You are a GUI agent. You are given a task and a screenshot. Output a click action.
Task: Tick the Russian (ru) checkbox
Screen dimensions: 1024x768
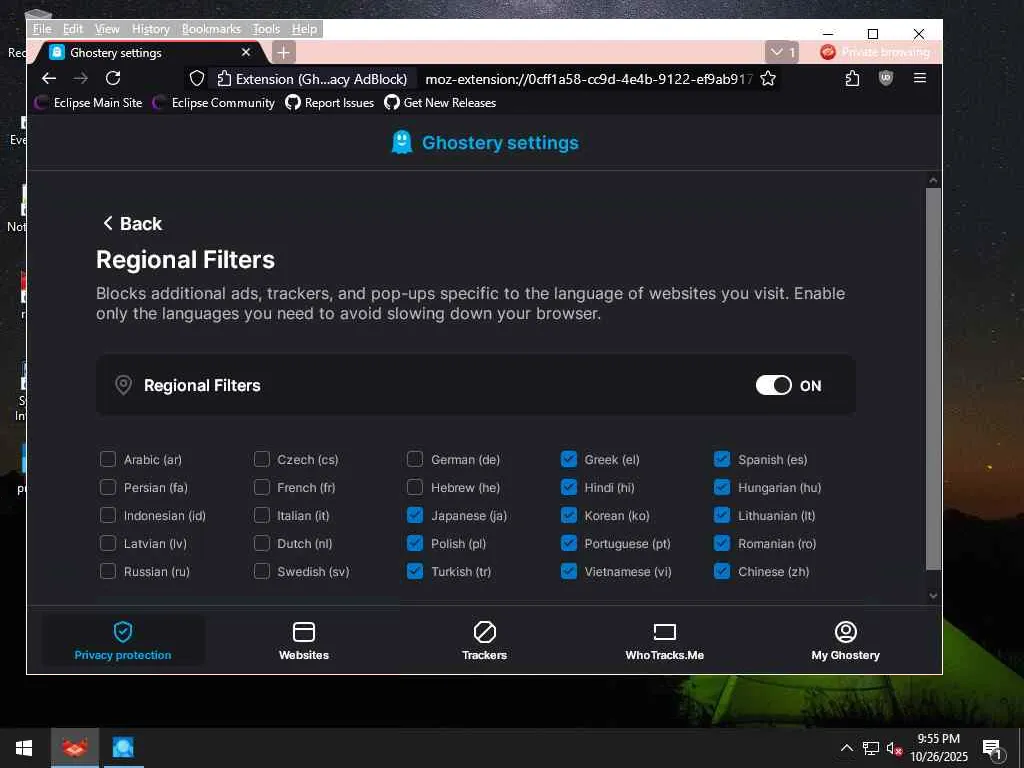click(108, 571)
